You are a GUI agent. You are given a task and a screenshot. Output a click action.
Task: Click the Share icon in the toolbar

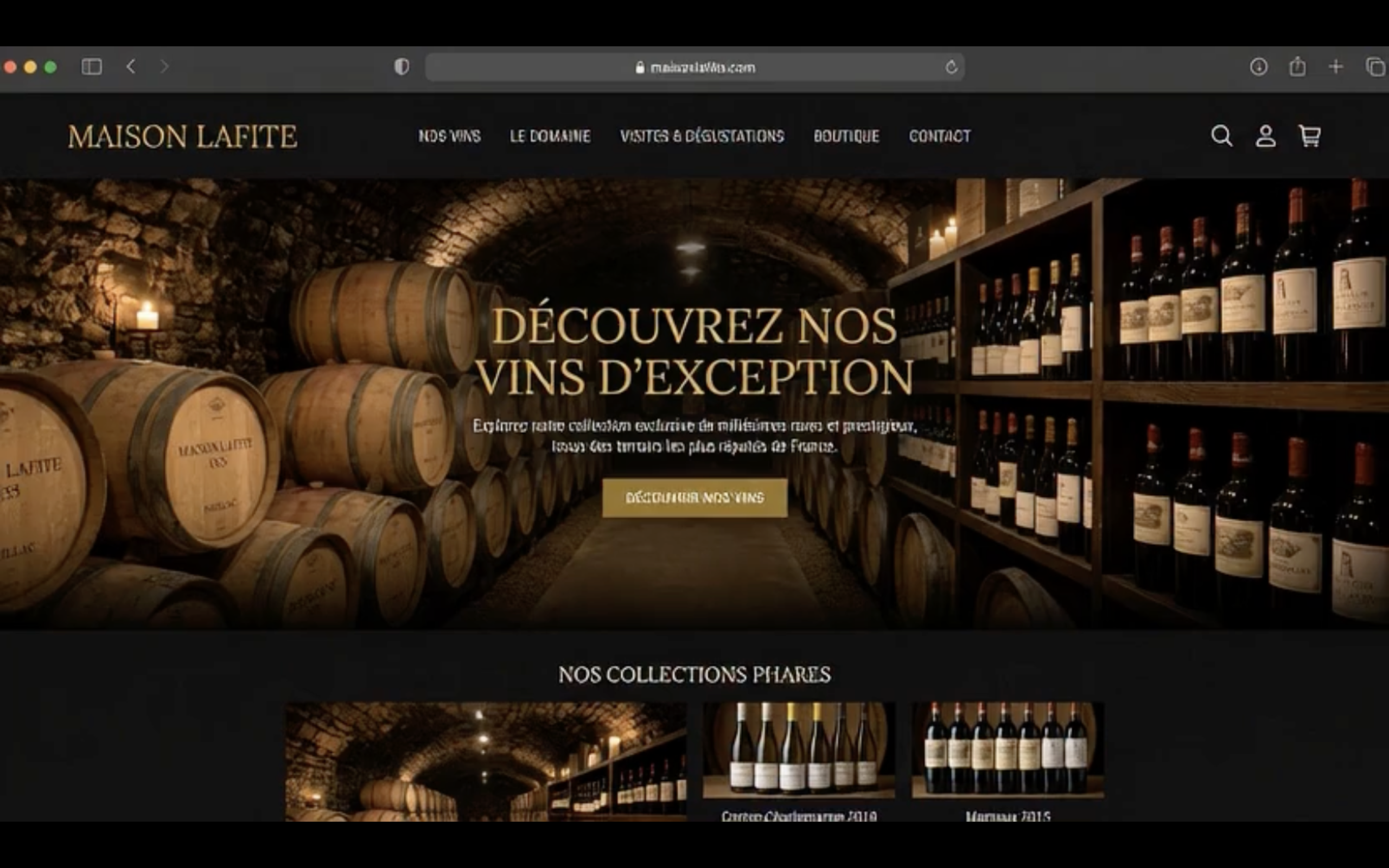1297,67
